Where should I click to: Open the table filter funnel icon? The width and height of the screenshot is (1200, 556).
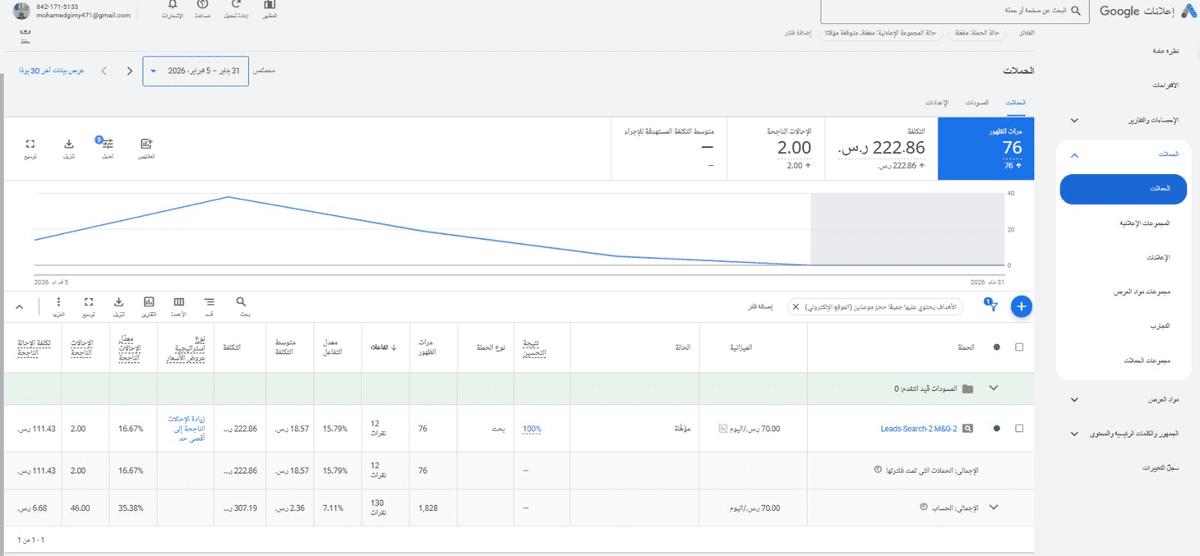992,307
